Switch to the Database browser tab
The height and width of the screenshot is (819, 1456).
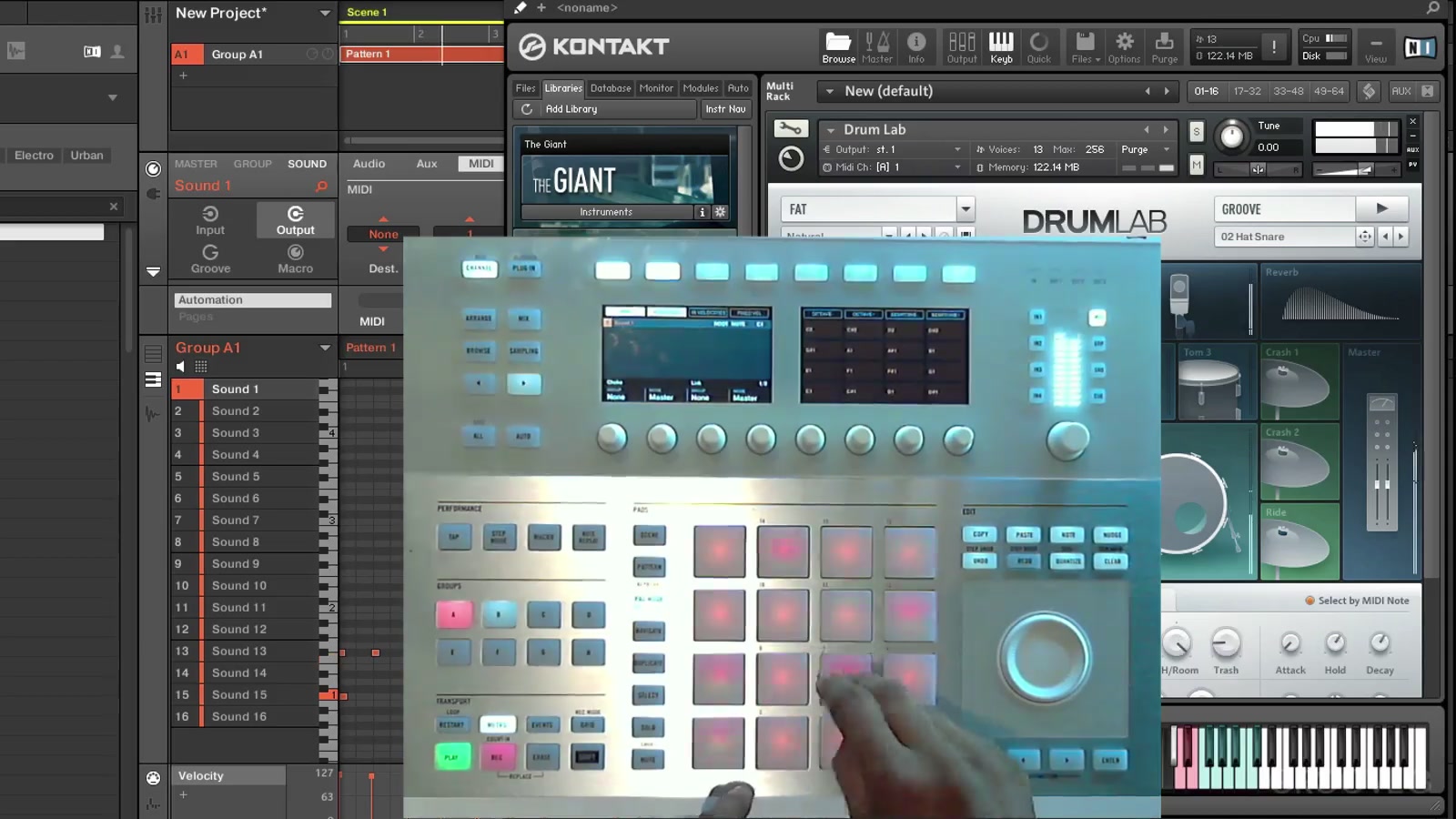pos(611,88)
